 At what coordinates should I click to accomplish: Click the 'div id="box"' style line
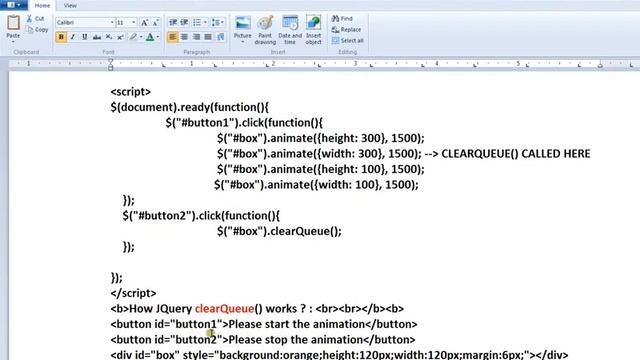pos(339,355)
